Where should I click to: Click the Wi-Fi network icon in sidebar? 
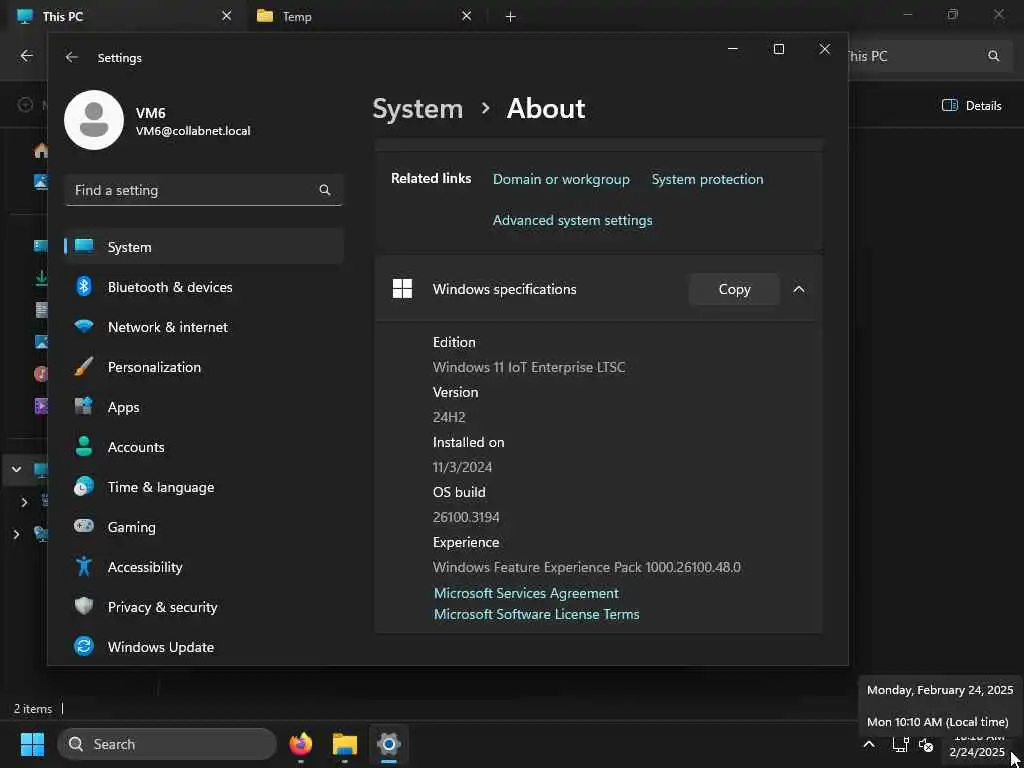pyautogui.click(x=84, y=327)
